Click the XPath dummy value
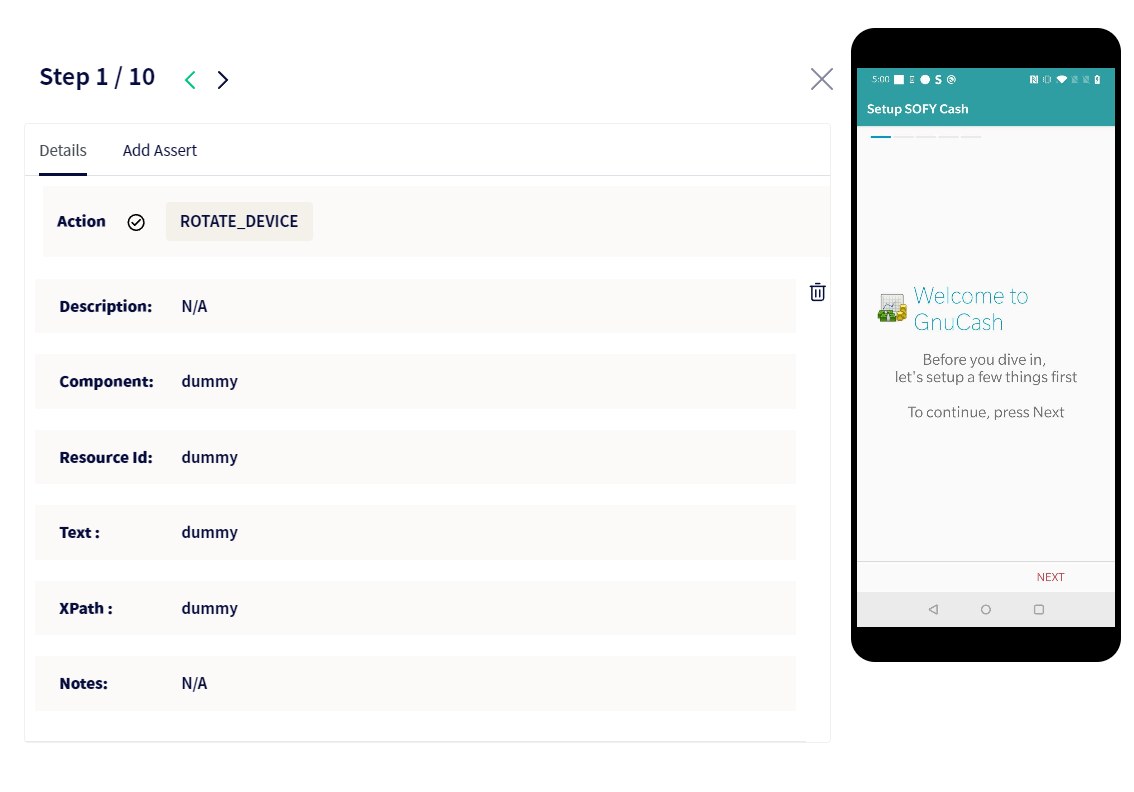This screenshot has width=1134, height=792. [209, 608]
